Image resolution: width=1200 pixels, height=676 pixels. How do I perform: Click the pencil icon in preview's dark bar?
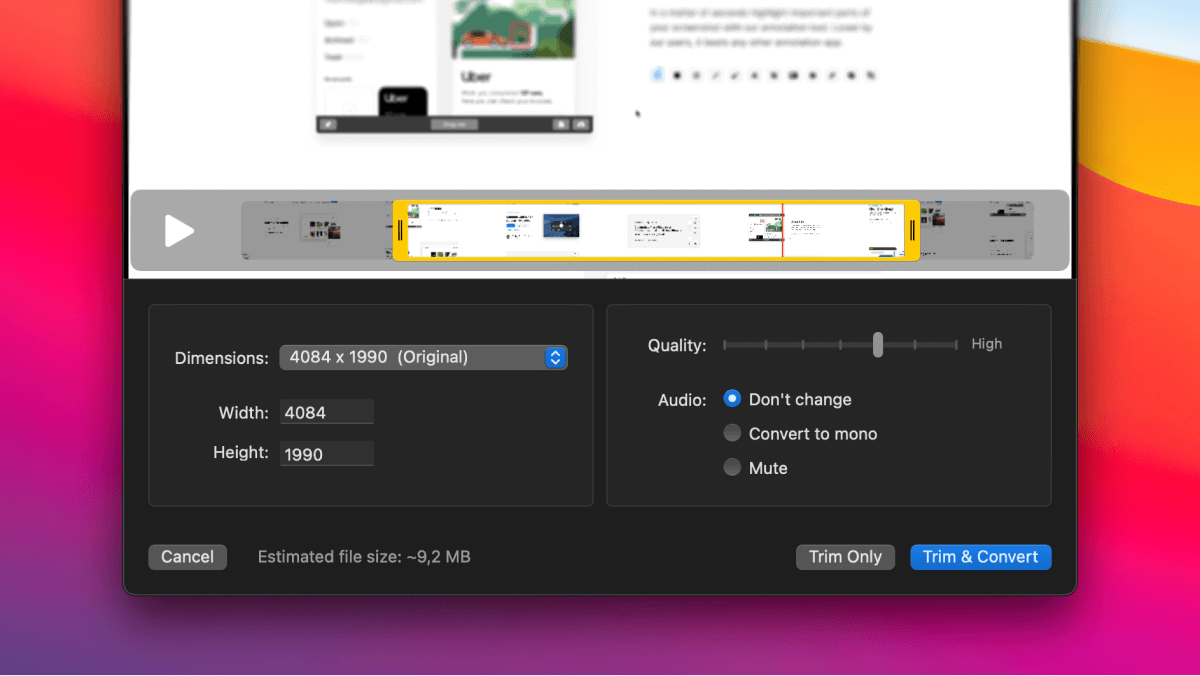point(330,124)
